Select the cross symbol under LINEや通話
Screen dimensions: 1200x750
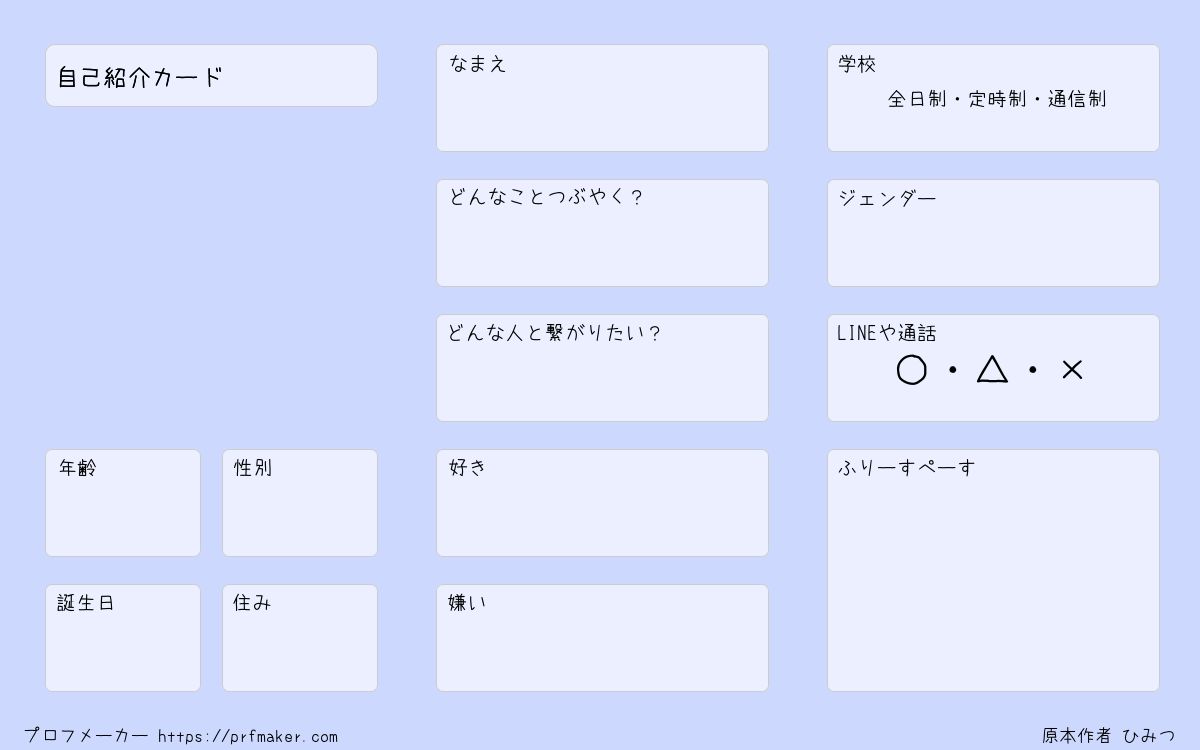point(1072,370)
